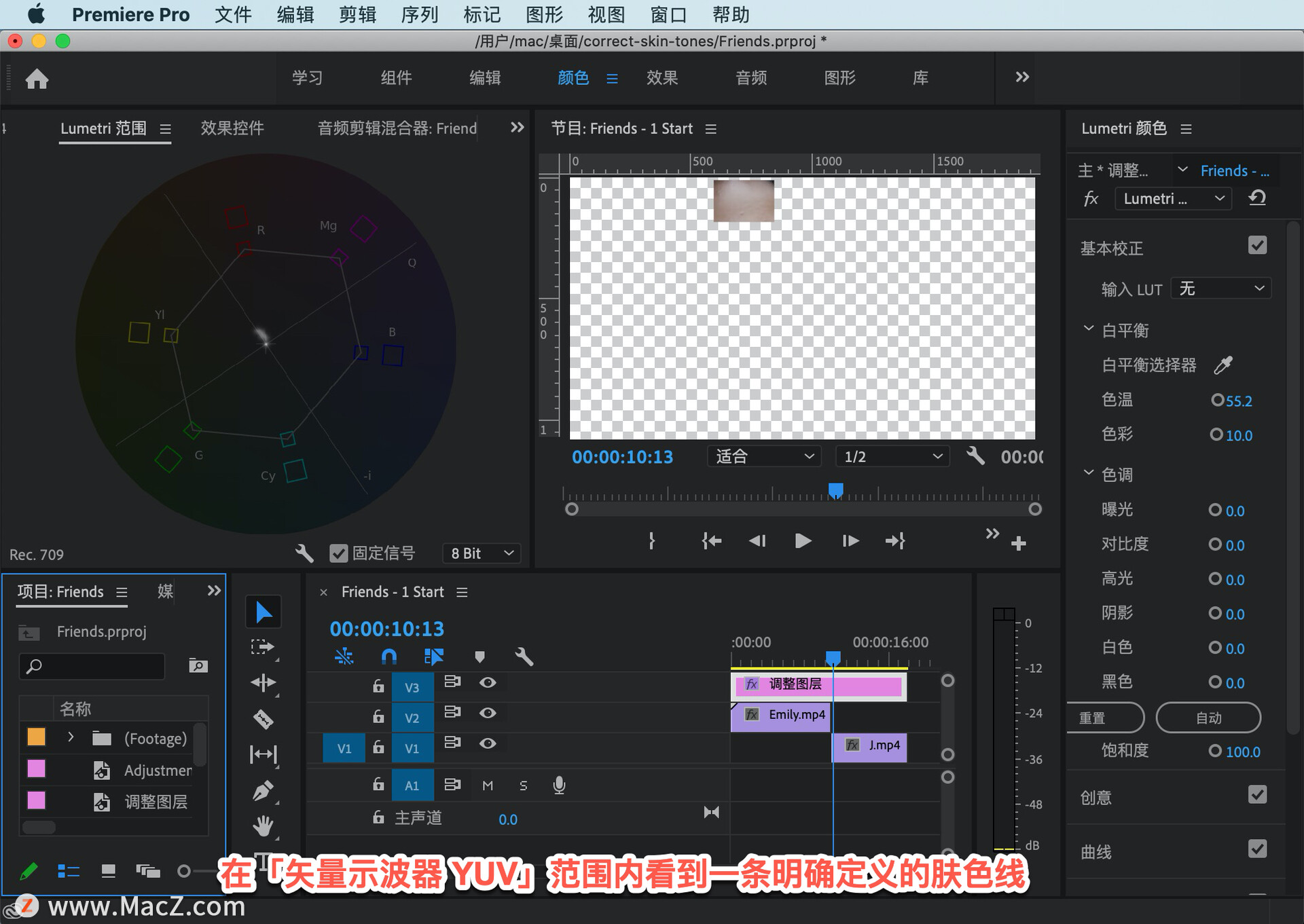Select the Selection arrow tool
Image resolution: width=1304 pixels, height=924 pixels.
tap(264, 612)
